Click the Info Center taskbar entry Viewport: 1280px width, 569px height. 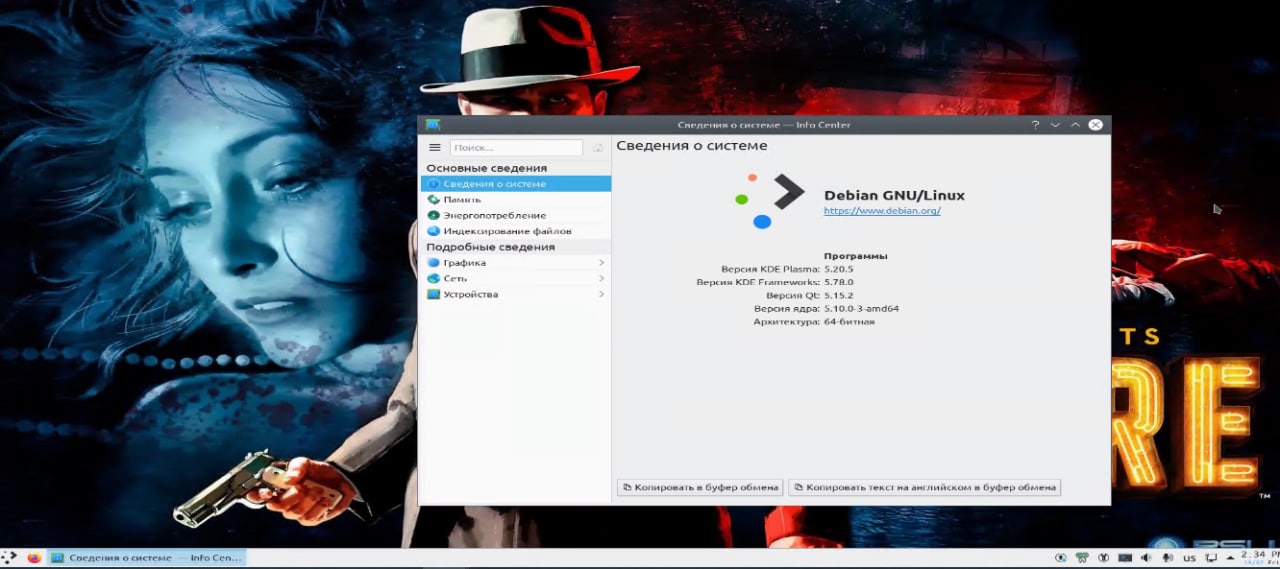tap(148, 557)
